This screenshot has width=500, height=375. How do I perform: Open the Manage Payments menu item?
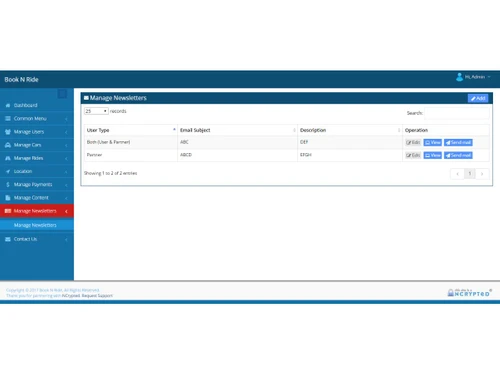37,184
